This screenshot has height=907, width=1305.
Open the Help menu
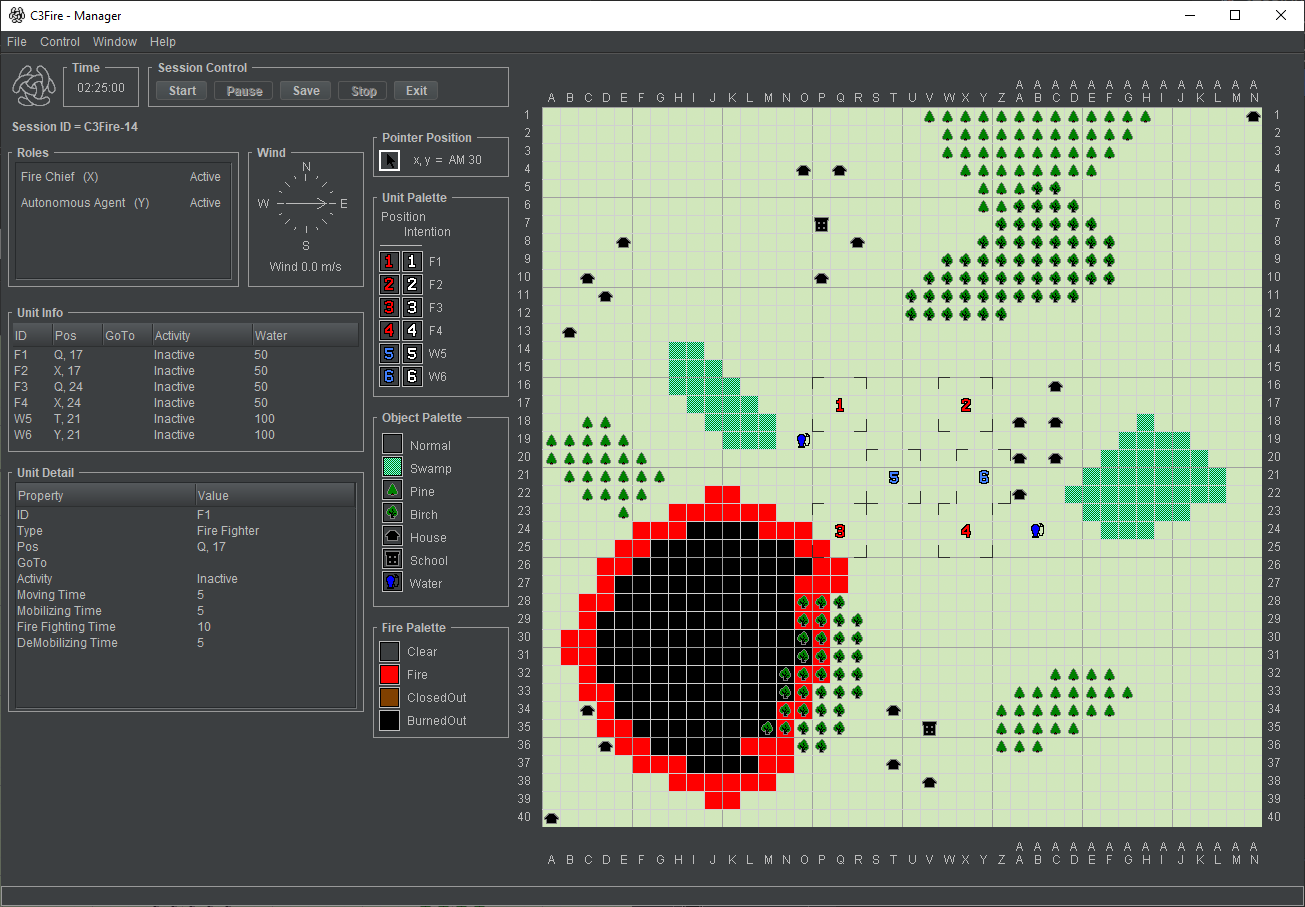click(x=163, y=42)
